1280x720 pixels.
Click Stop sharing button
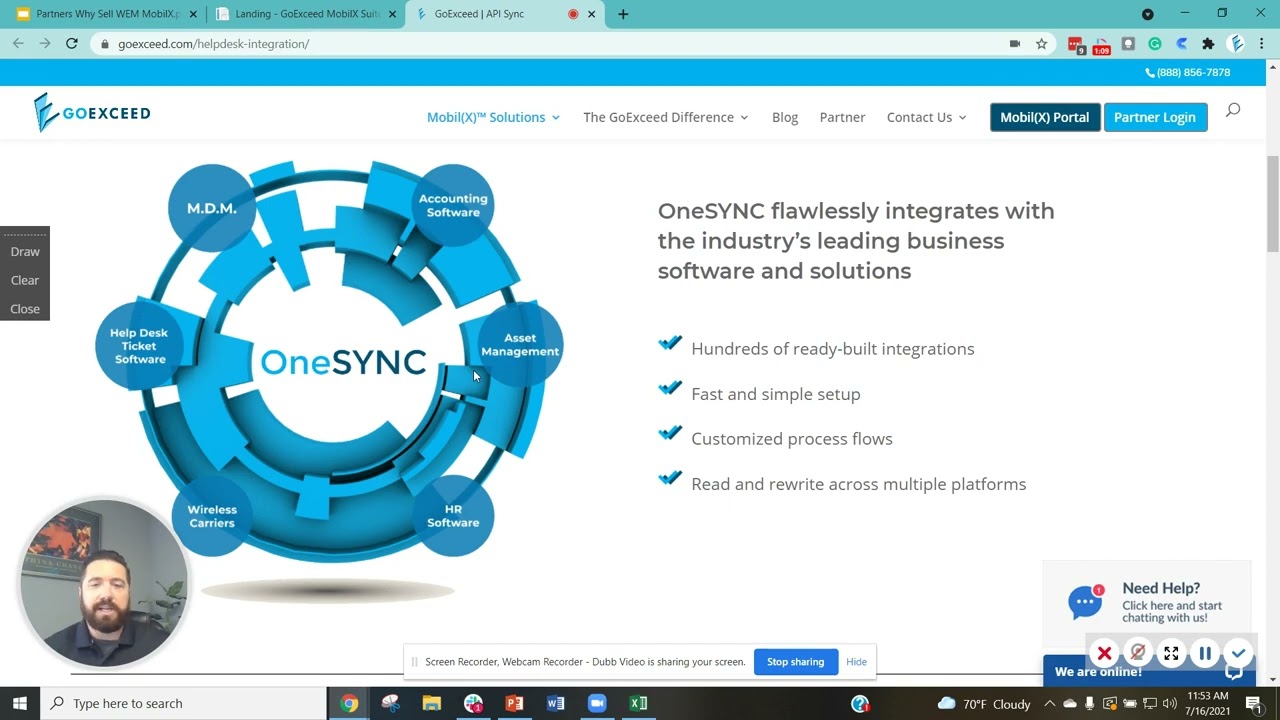tap(796, 662)
